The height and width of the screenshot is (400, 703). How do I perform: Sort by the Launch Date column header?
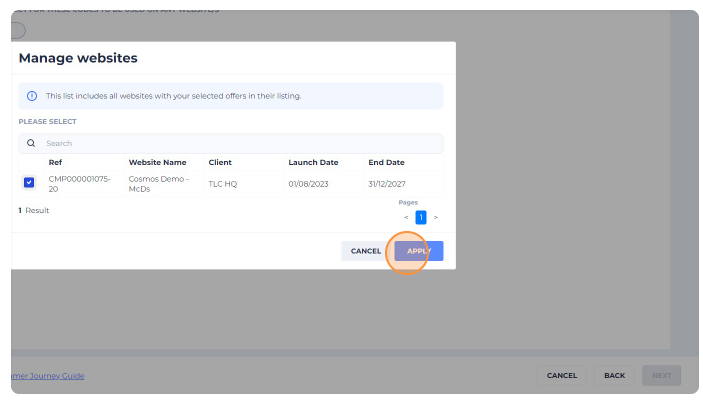(313, 162)
